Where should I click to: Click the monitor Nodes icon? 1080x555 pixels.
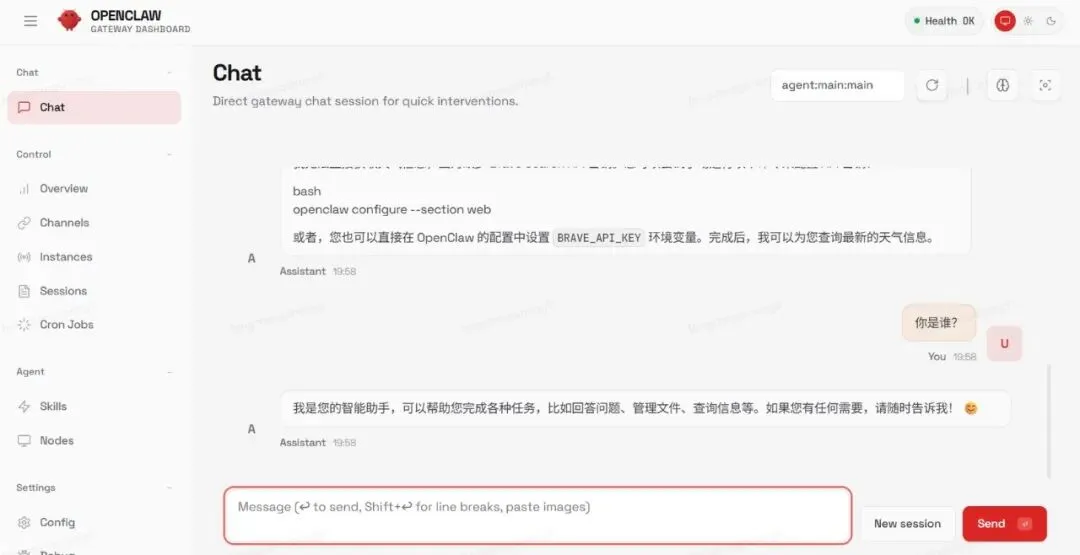point(24,441)
